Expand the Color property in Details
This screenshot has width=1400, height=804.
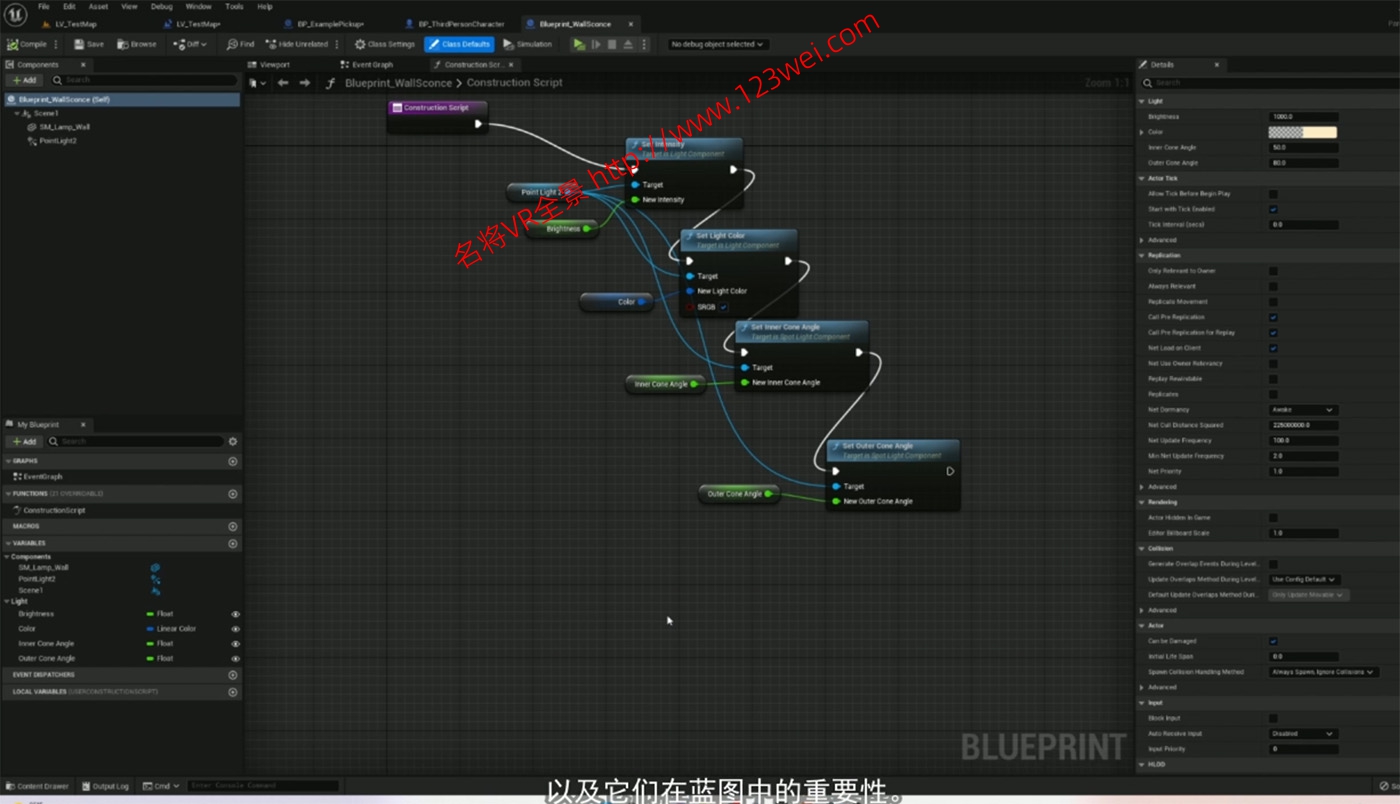click(1142, 132)
